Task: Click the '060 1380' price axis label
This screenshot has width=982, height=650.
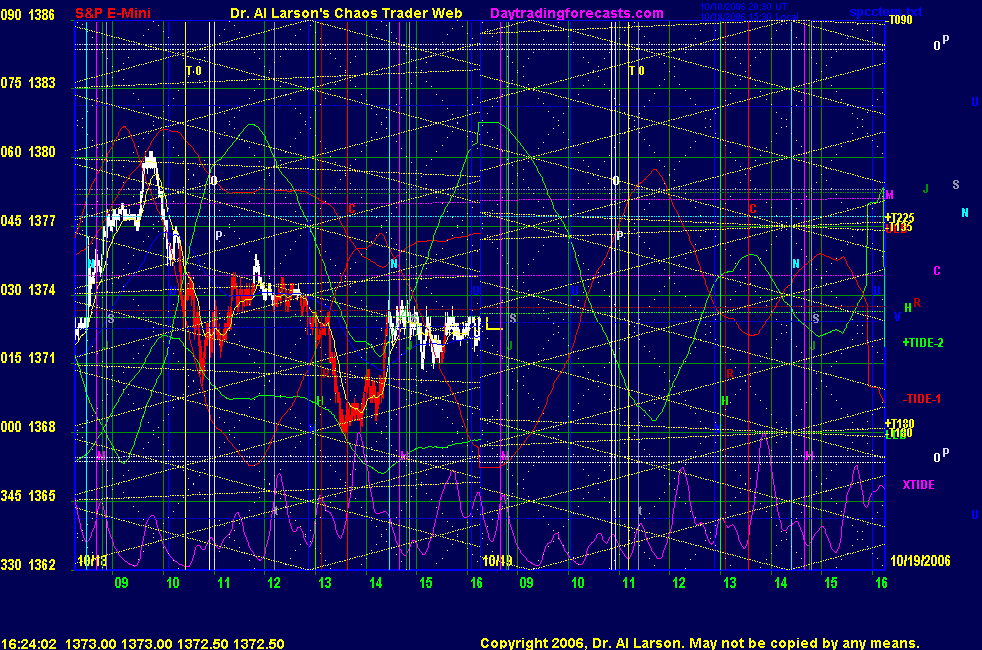Action: pos(28,152)
